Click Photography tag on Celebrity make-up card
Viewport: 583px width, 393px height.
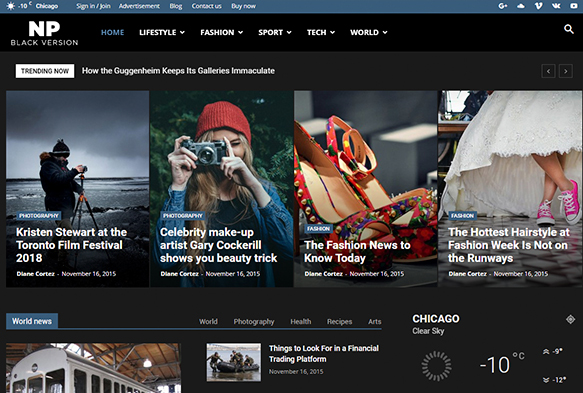pos(183,216)
